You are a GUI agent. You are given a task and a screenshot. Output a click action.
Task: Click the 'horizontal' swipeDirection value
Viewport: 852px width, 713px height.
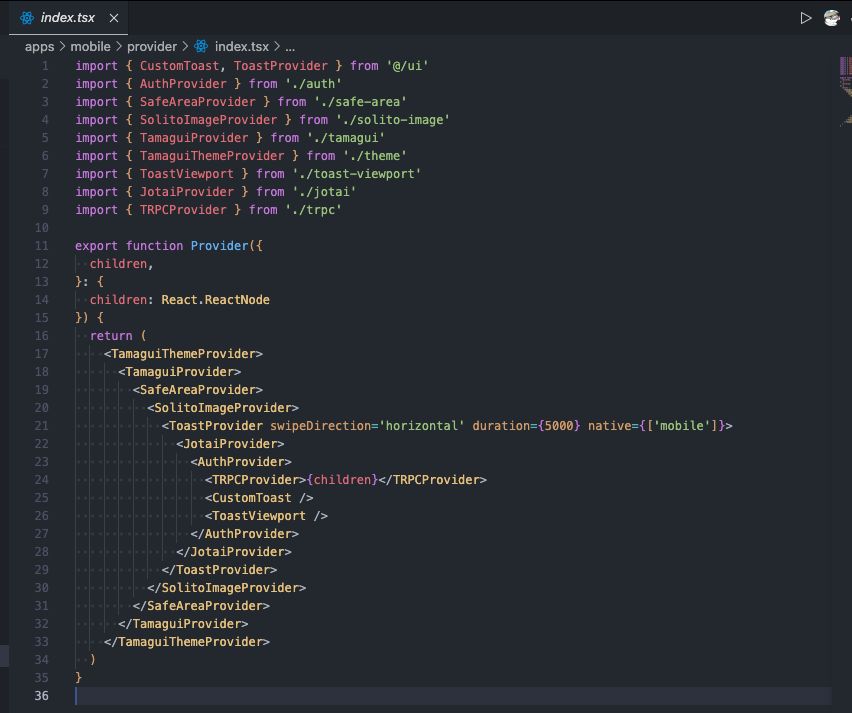(422, 426)
